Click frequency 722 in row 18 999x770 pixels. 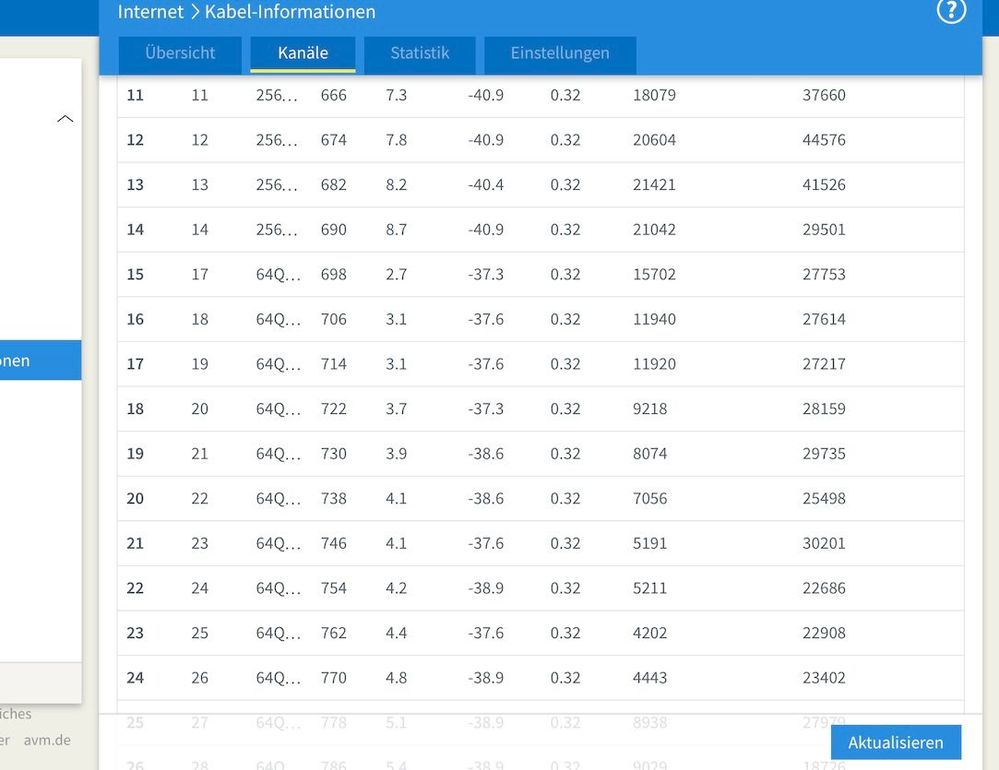pyautogui.click(x=333, y=409)
